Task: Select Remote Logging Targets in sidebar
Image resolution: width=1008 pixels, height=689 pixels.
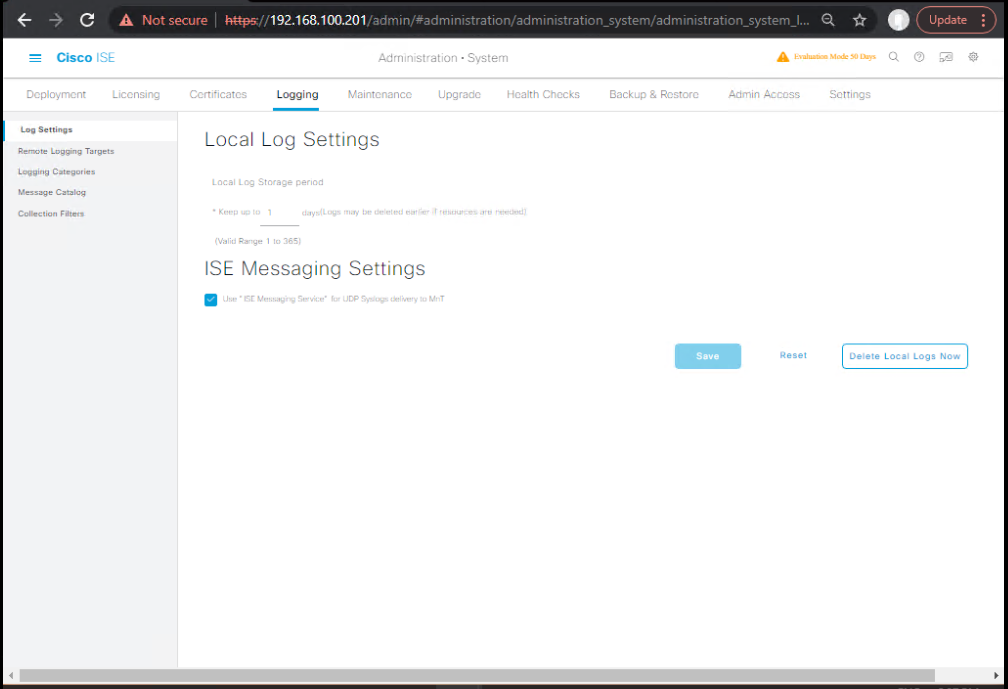Action: point(66,151)
